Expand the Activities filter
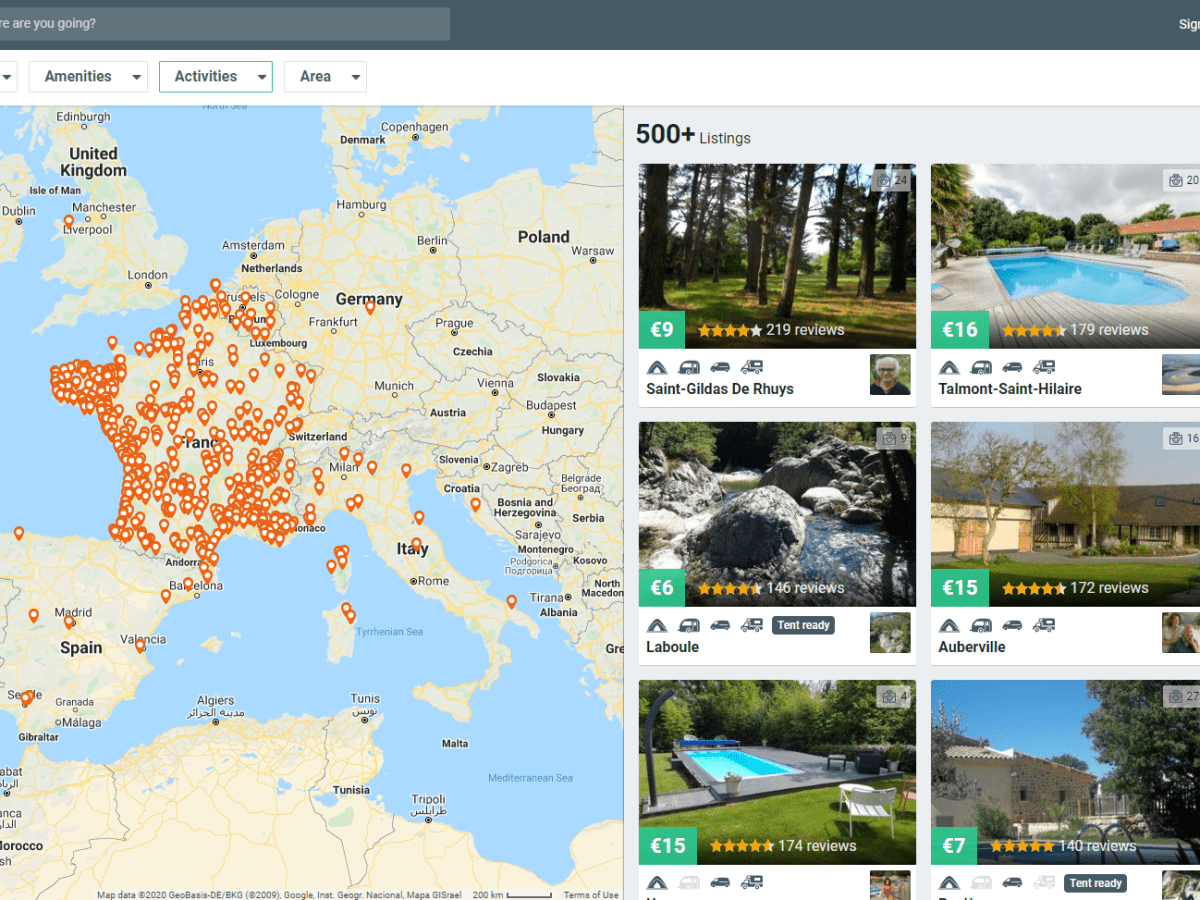1200x900 pixels. [216, 76]
